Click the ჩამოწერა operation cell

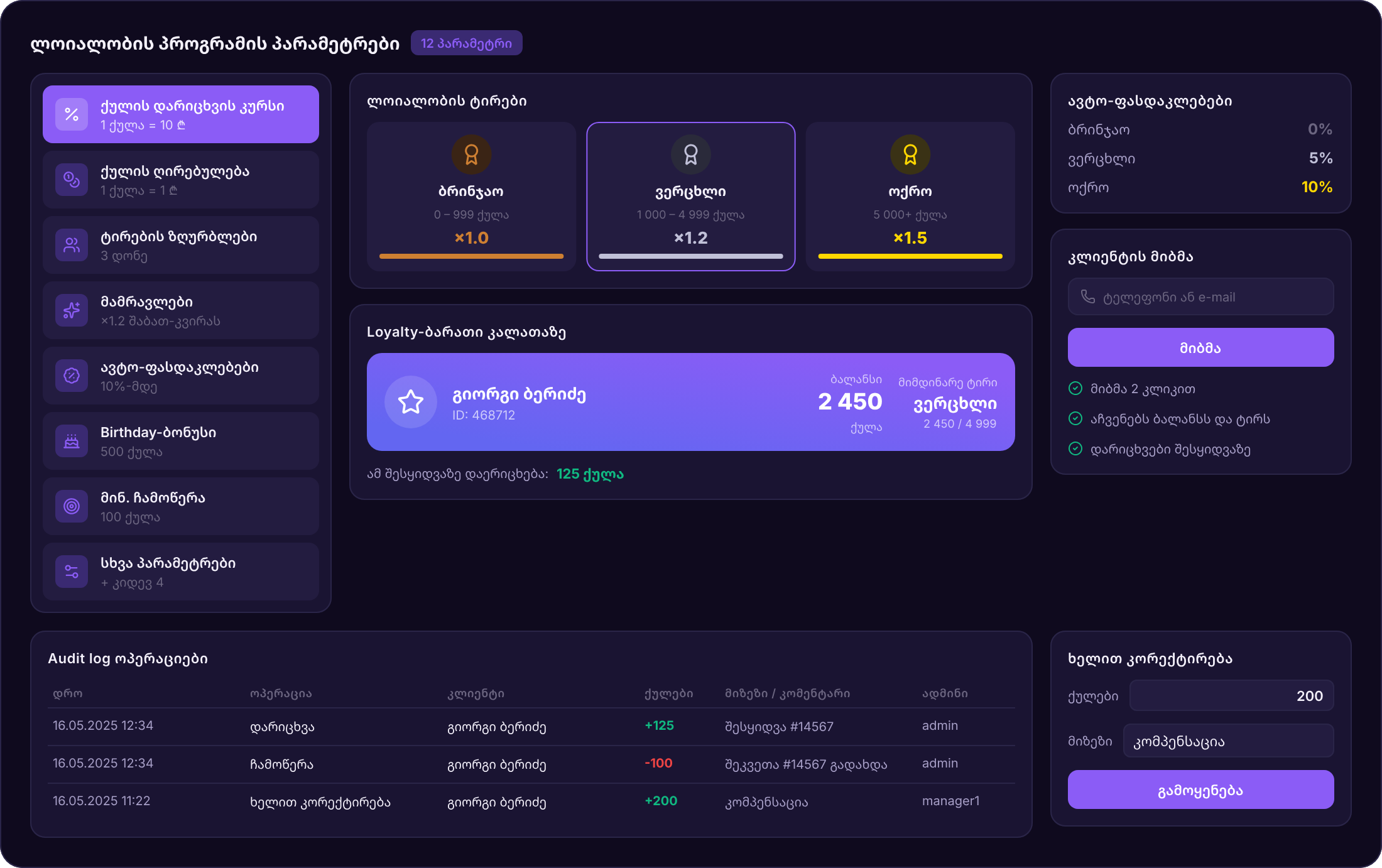click(x=281, y=764)
